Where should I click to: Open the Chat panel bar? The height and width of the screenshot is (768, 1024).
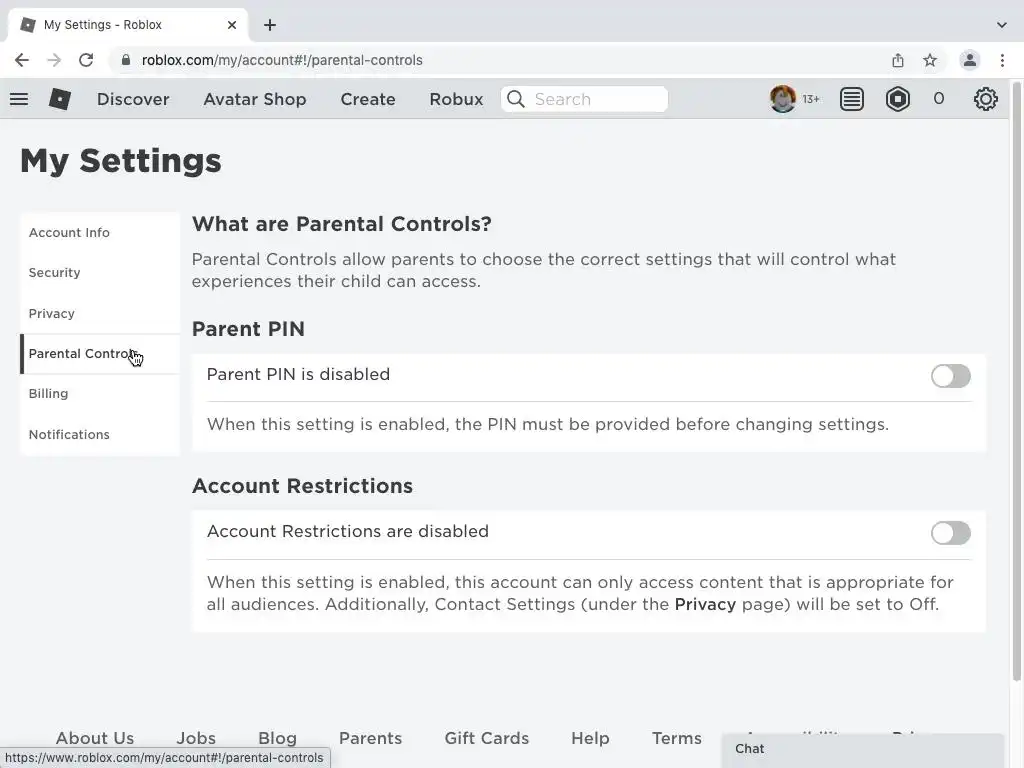pos(862,749)
